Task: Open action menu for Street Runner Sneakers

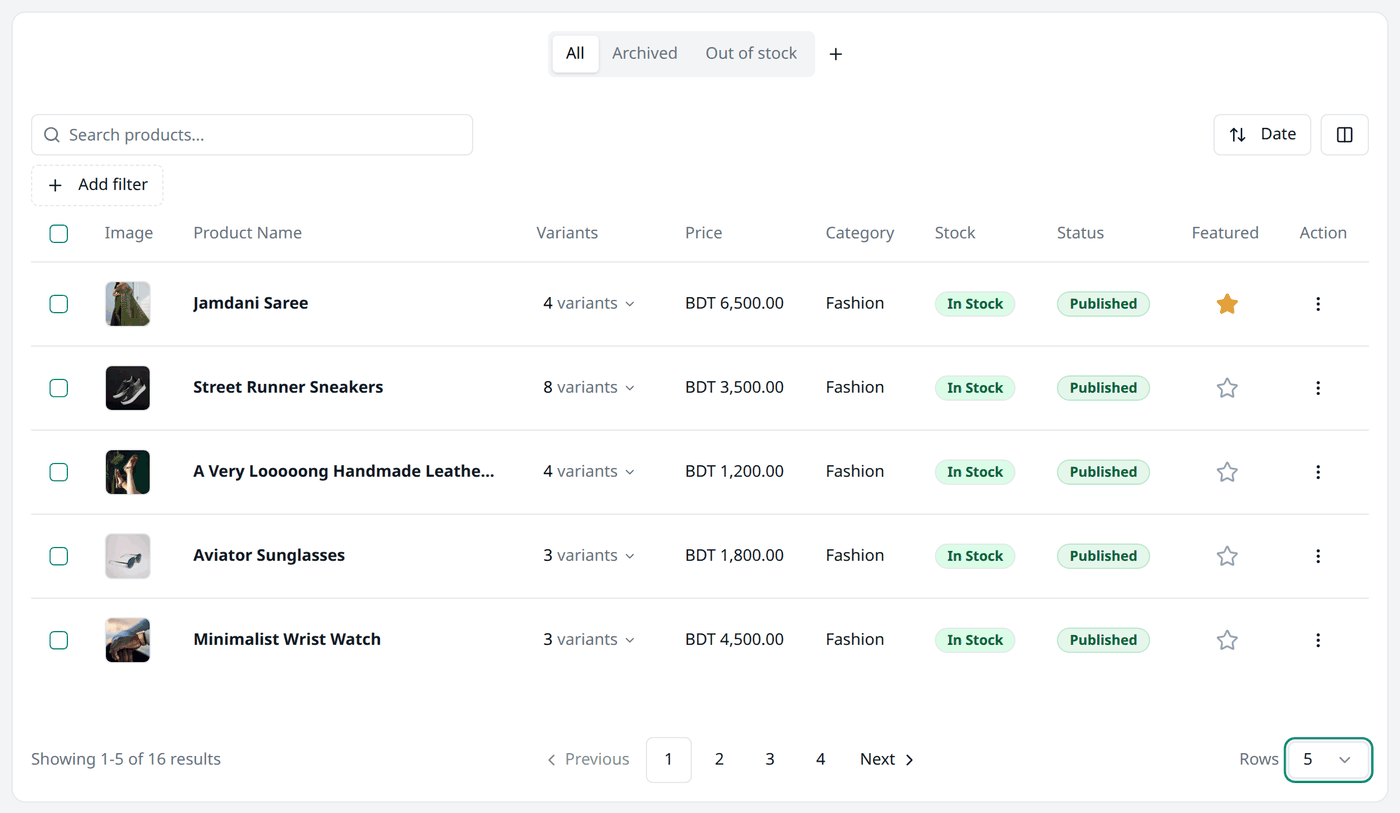Action: (x=1318, y=388)
